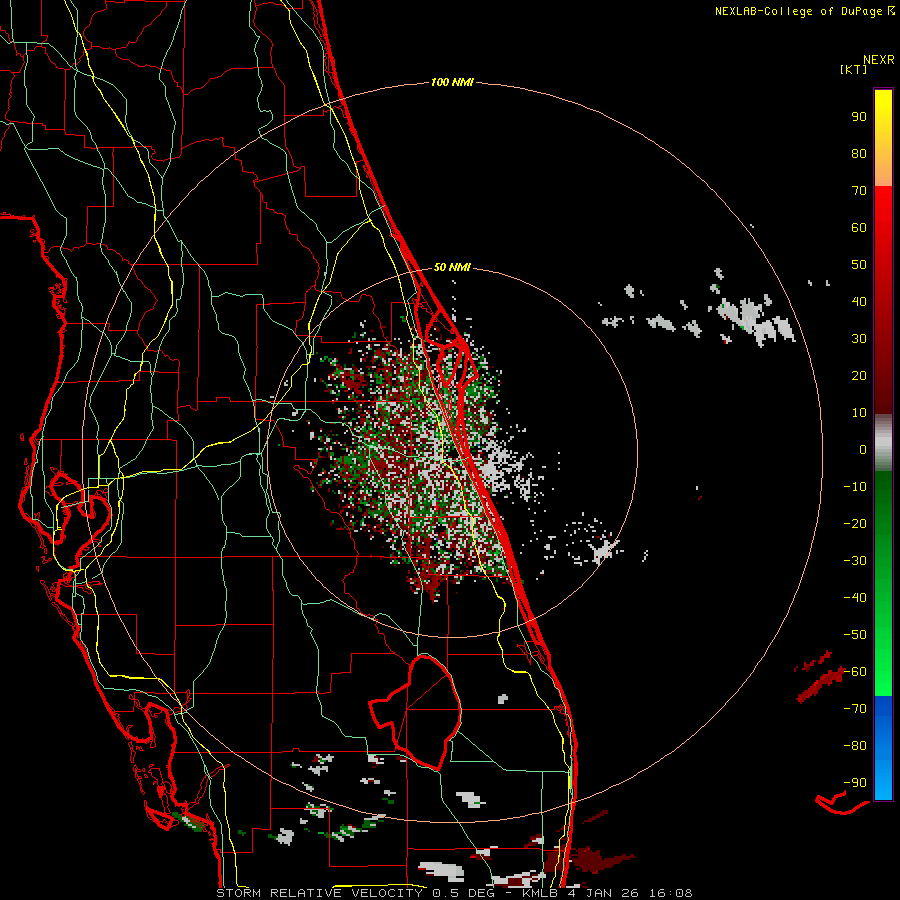Click the 4 JAN 26 date text
900x900 pixels.
(x=603, y=893)
